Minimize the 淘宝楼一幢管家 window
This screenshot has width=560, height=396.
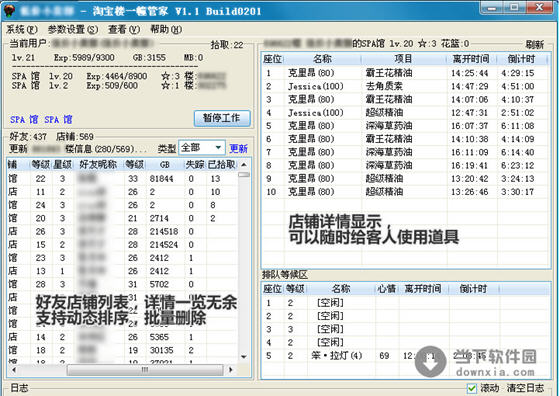coord(492,8)
